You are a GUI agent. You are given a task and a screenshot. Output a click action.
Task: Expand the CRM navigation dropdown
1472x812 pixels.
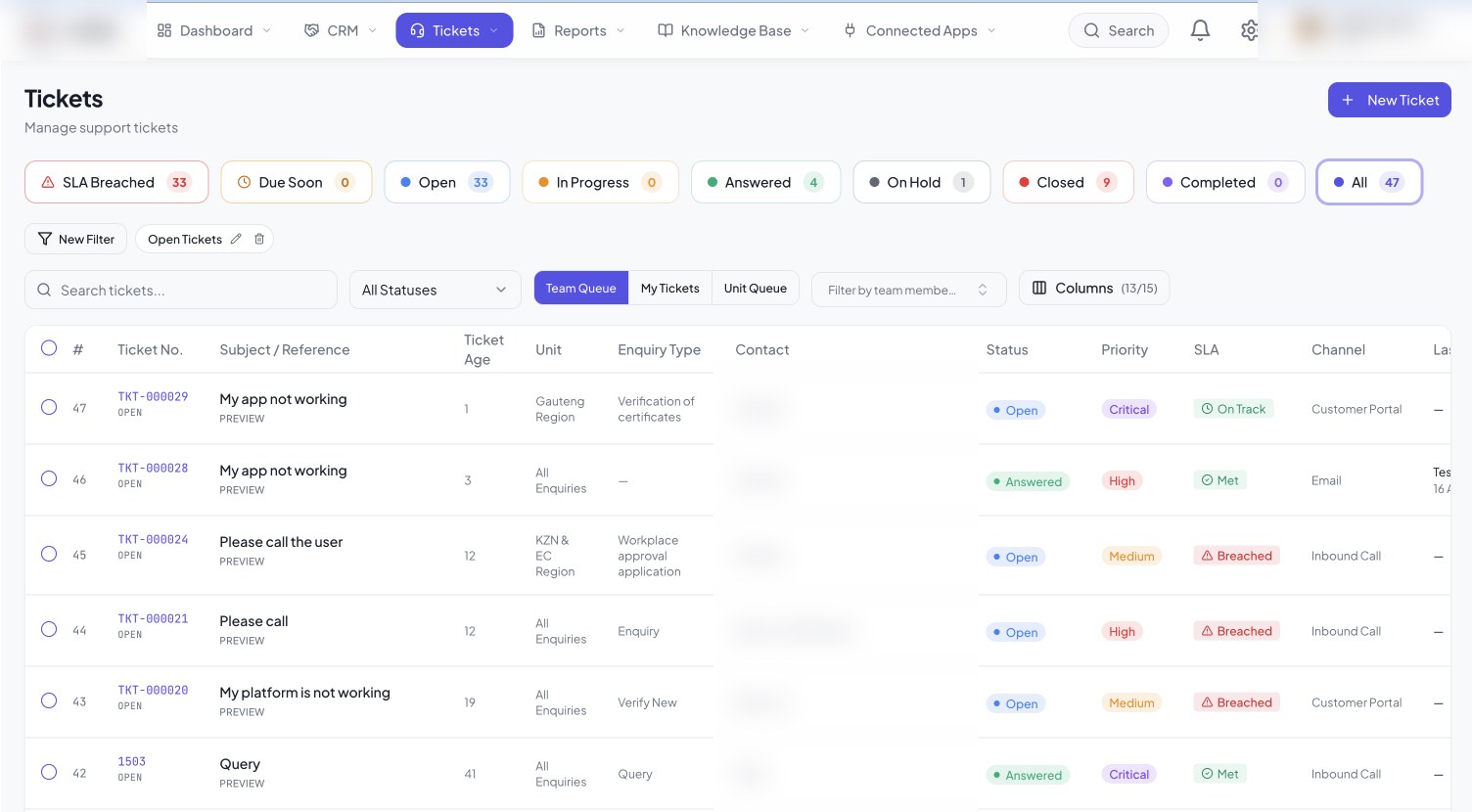click(341, 30)
